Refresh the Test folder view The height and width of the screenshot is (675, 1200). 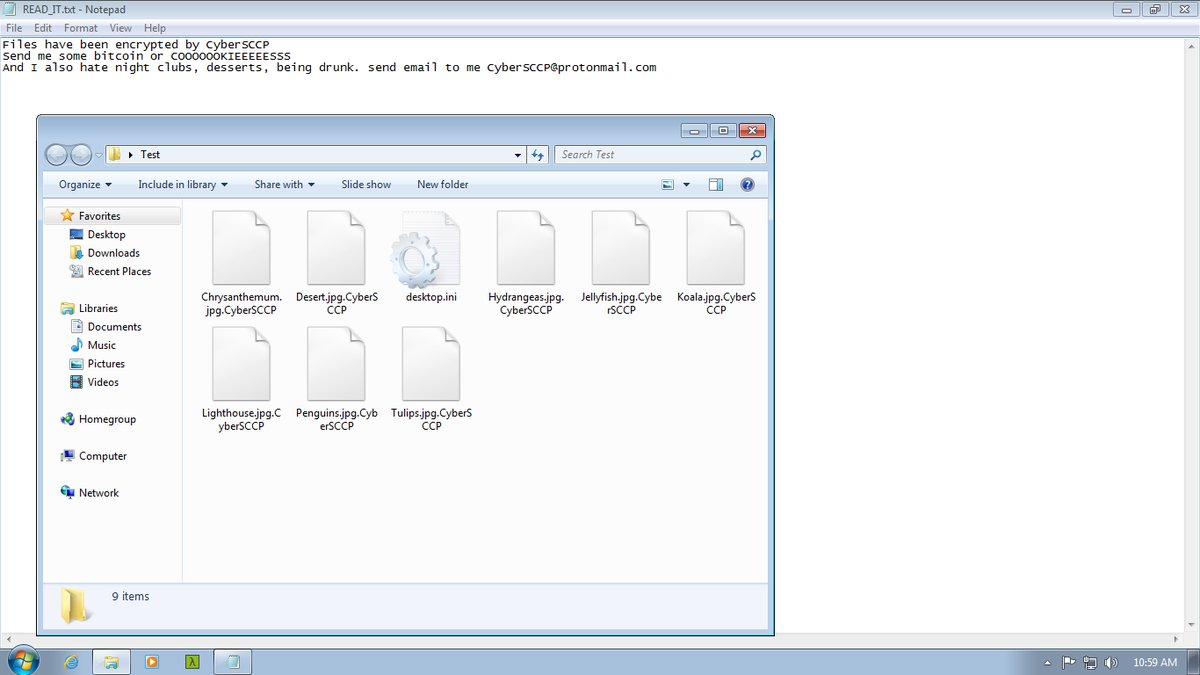point(538,155)
